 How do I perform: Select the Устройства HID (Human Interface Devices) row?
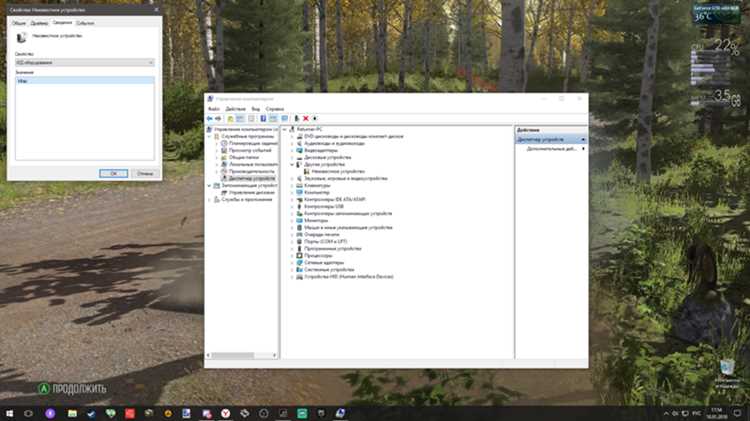coord(348,277)
